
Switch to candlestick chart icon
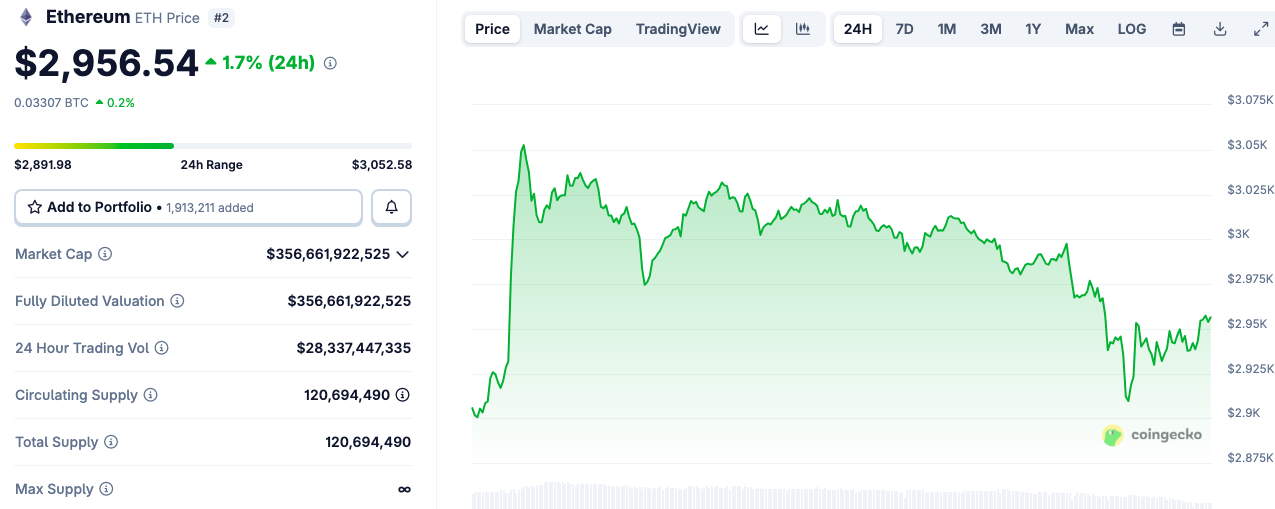click(x=803, y=29)
